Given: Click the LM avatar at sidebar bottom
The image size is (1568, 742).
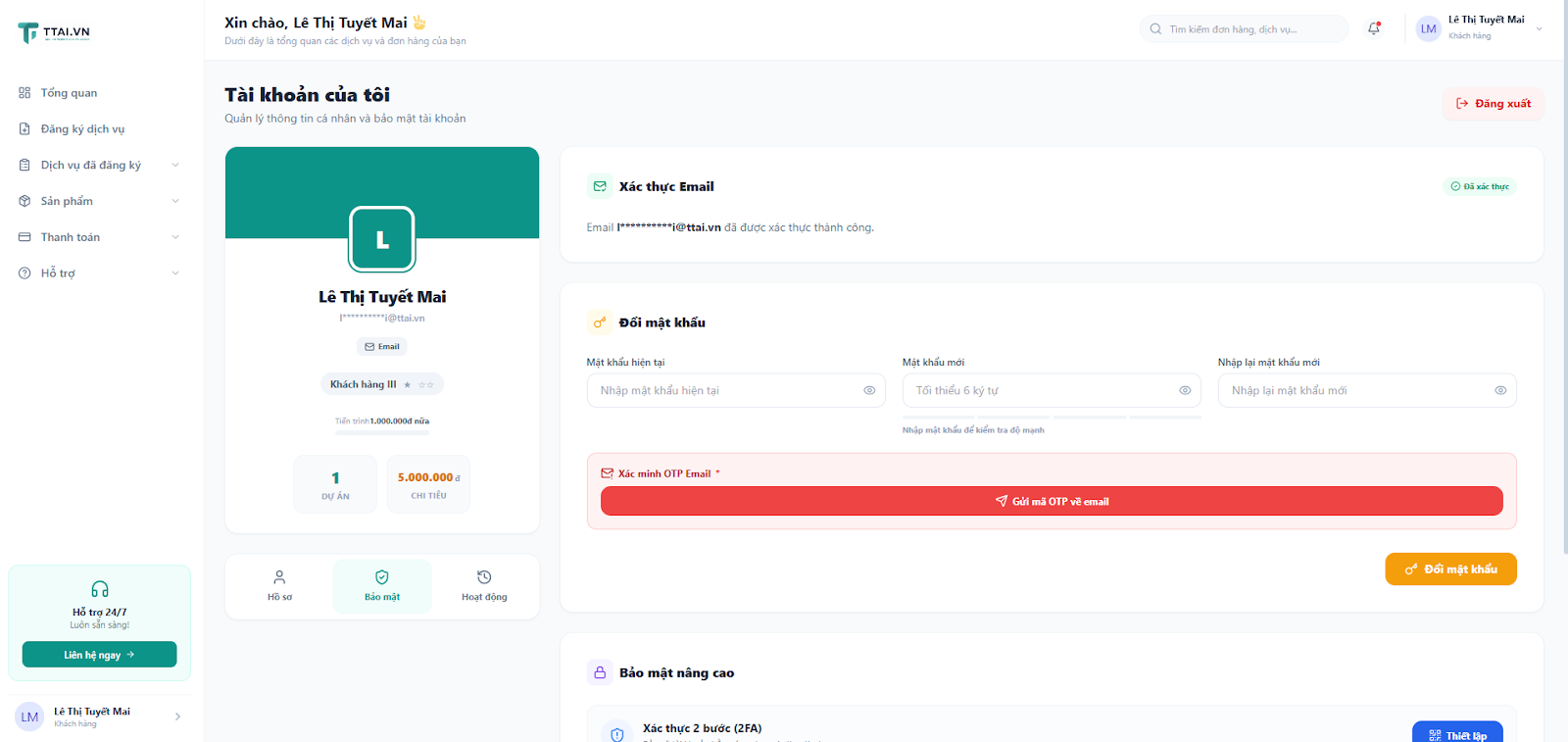Looking at the screenshot, I should (x=30, y=717).
